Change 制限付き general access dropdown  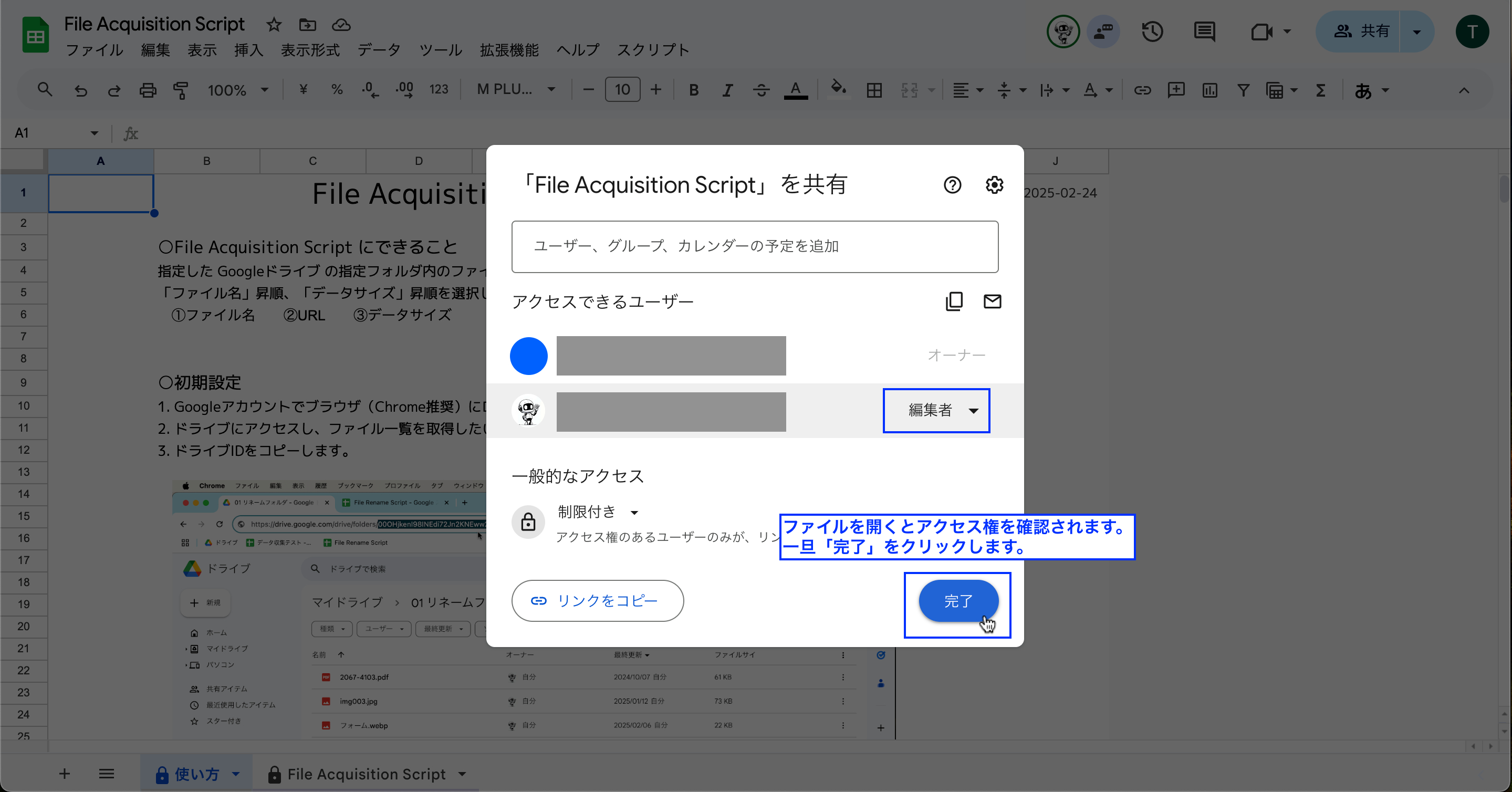click(x=598, y=512)
